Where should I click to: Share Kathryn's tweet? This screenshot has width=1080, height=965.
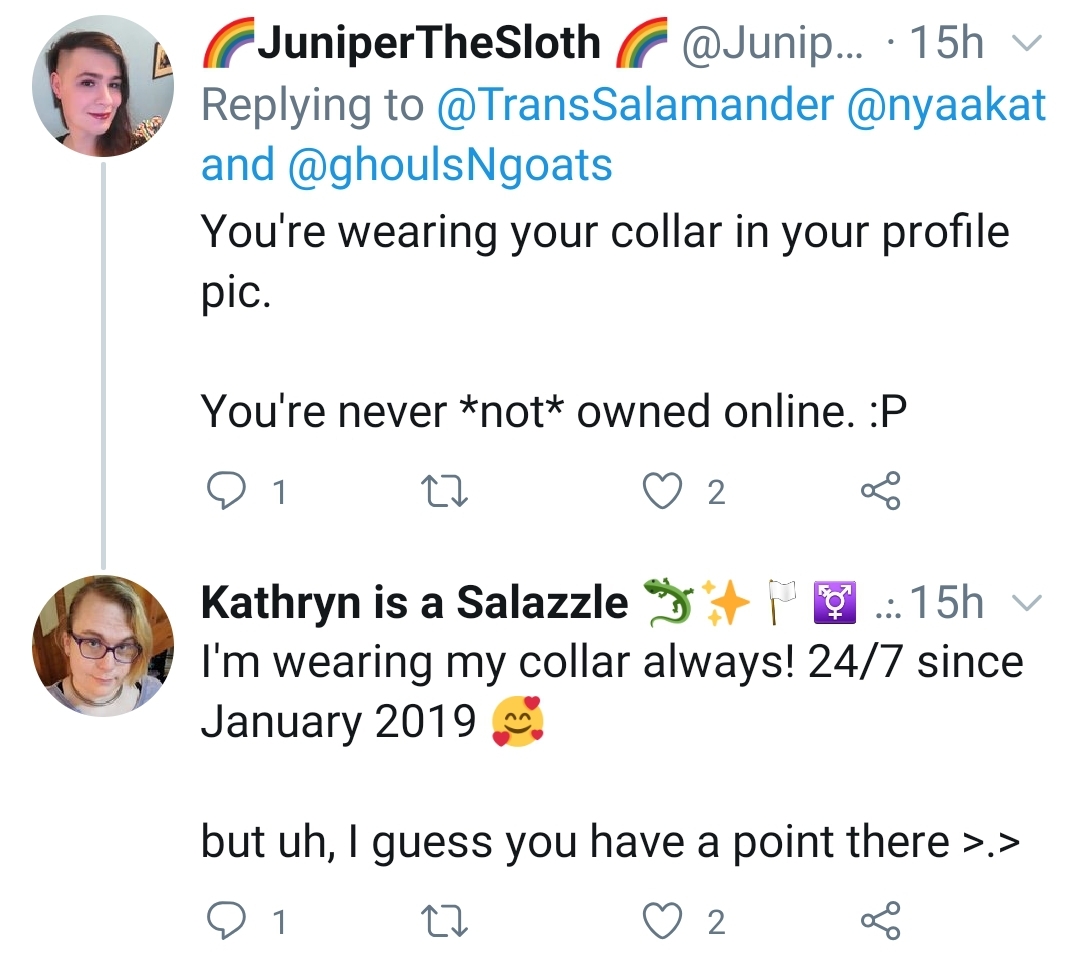pos(880,921)
